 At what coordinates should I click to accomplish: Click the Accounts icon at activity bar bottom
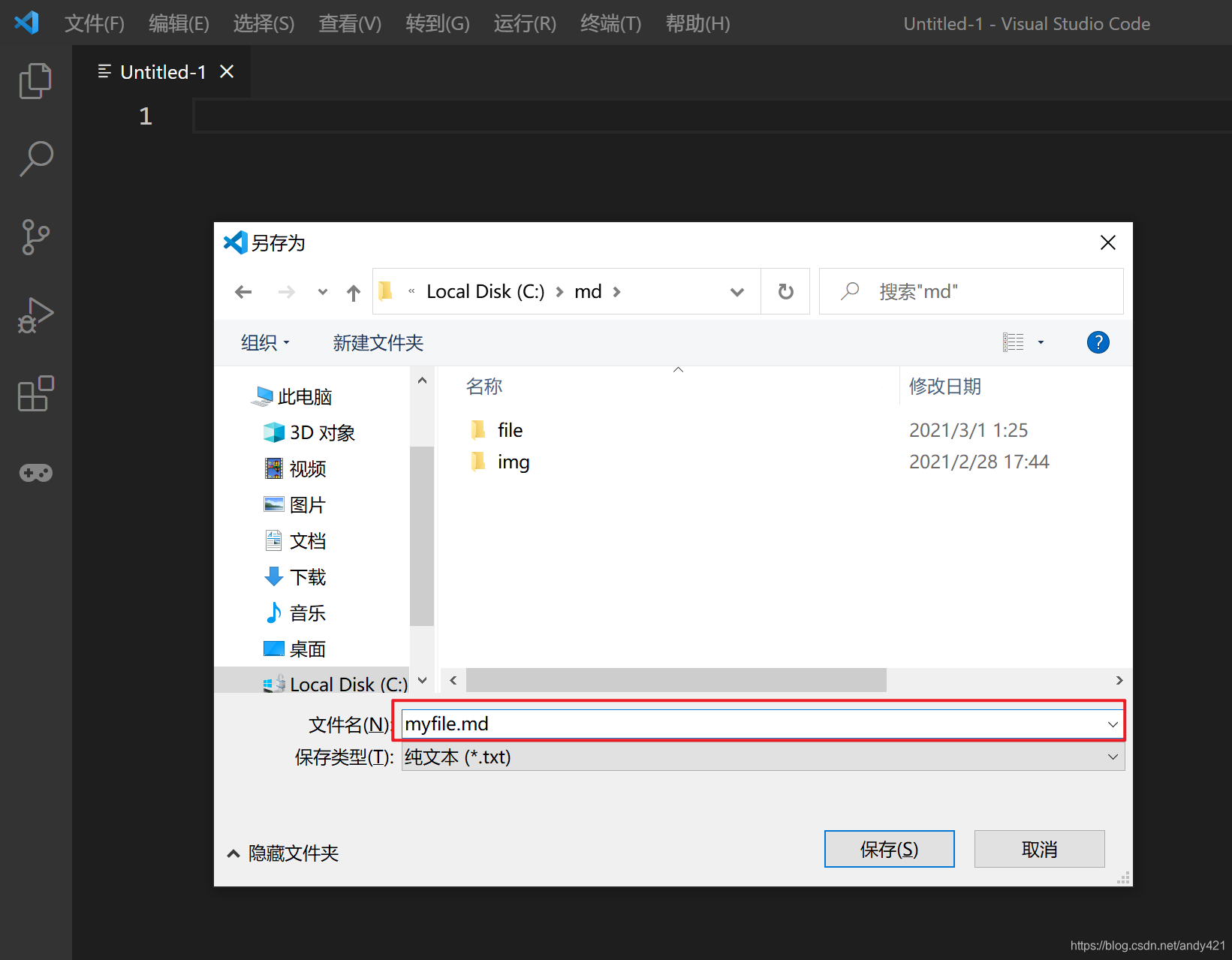pos(35,473)
